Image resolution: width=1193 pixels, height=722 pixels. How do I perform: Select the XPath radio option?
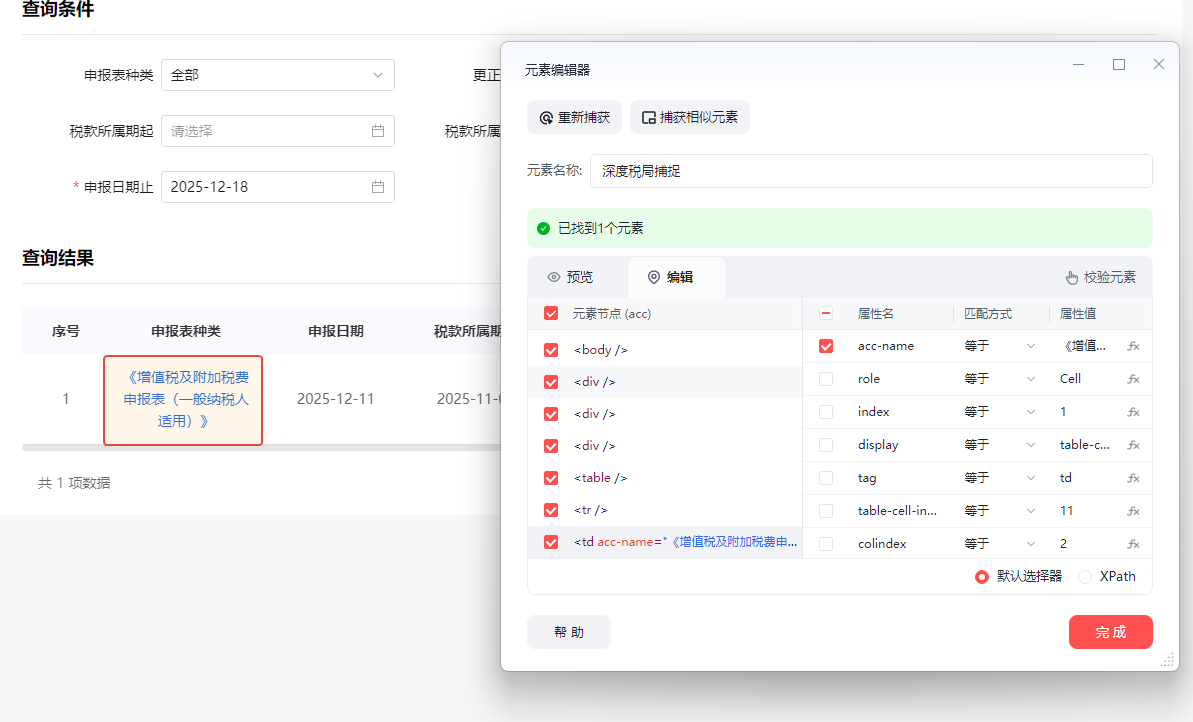tap(1085, 577)
